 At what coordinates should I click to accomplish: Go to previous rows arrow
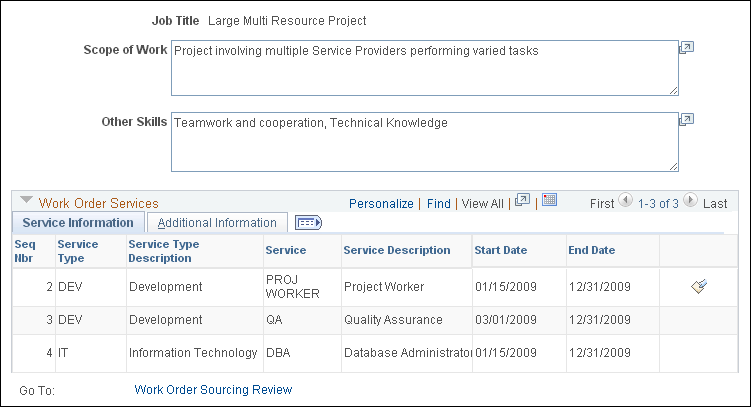[x=626, y=203]
